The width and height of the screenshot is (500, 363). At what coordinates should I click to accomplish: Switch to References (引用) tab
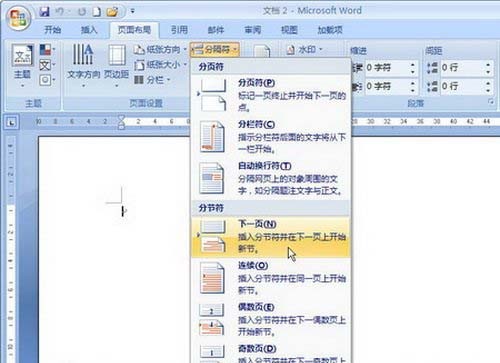click(x=179, y=30)
